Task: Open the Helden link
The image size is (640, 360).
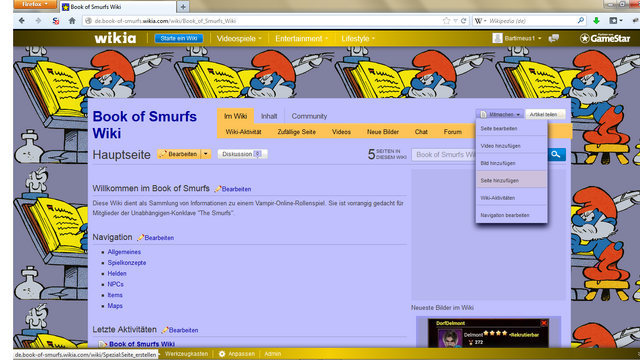Action: pos(117,273)
